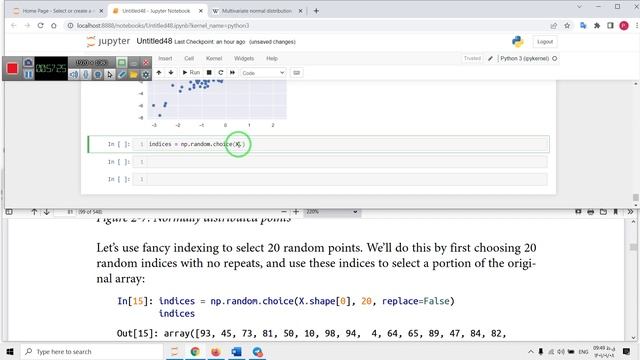
Task: Open the Cell menu
Action: pos(189,58)
